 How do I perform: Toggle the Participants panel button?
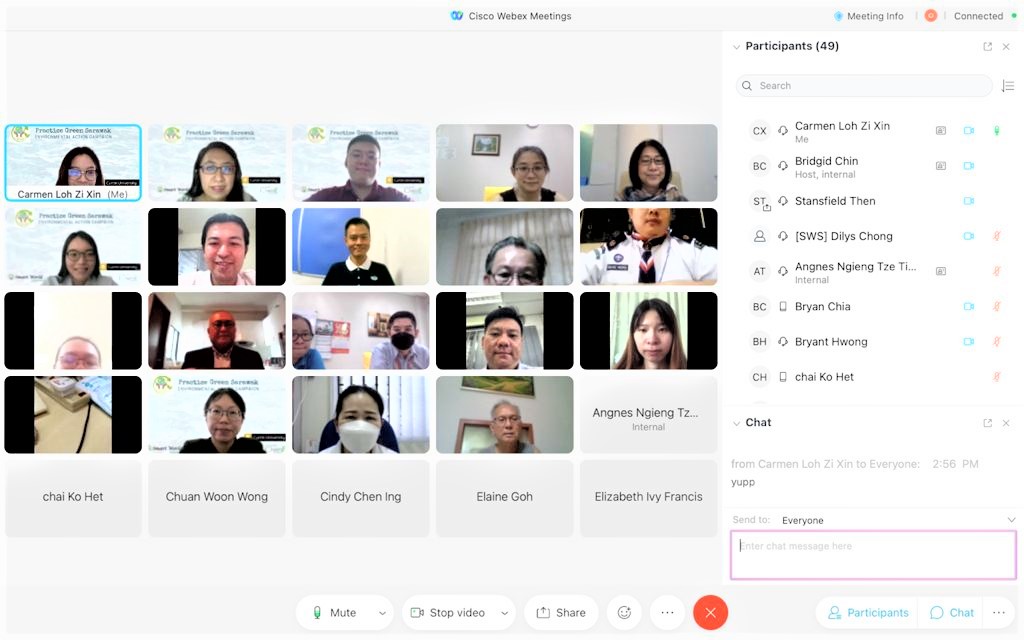[x=868, y=613]
